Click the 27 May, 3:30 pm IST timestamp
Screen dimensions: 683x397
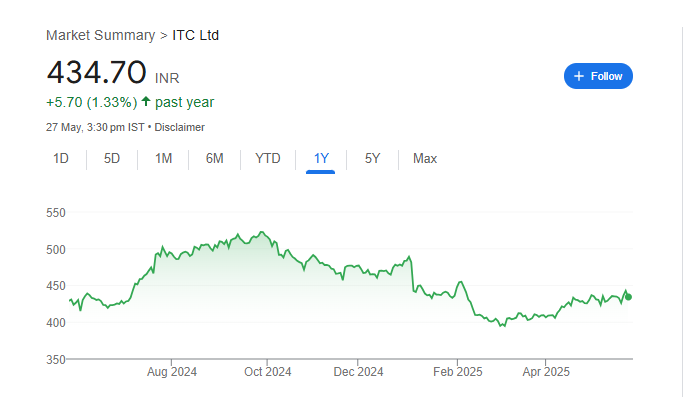95,127
